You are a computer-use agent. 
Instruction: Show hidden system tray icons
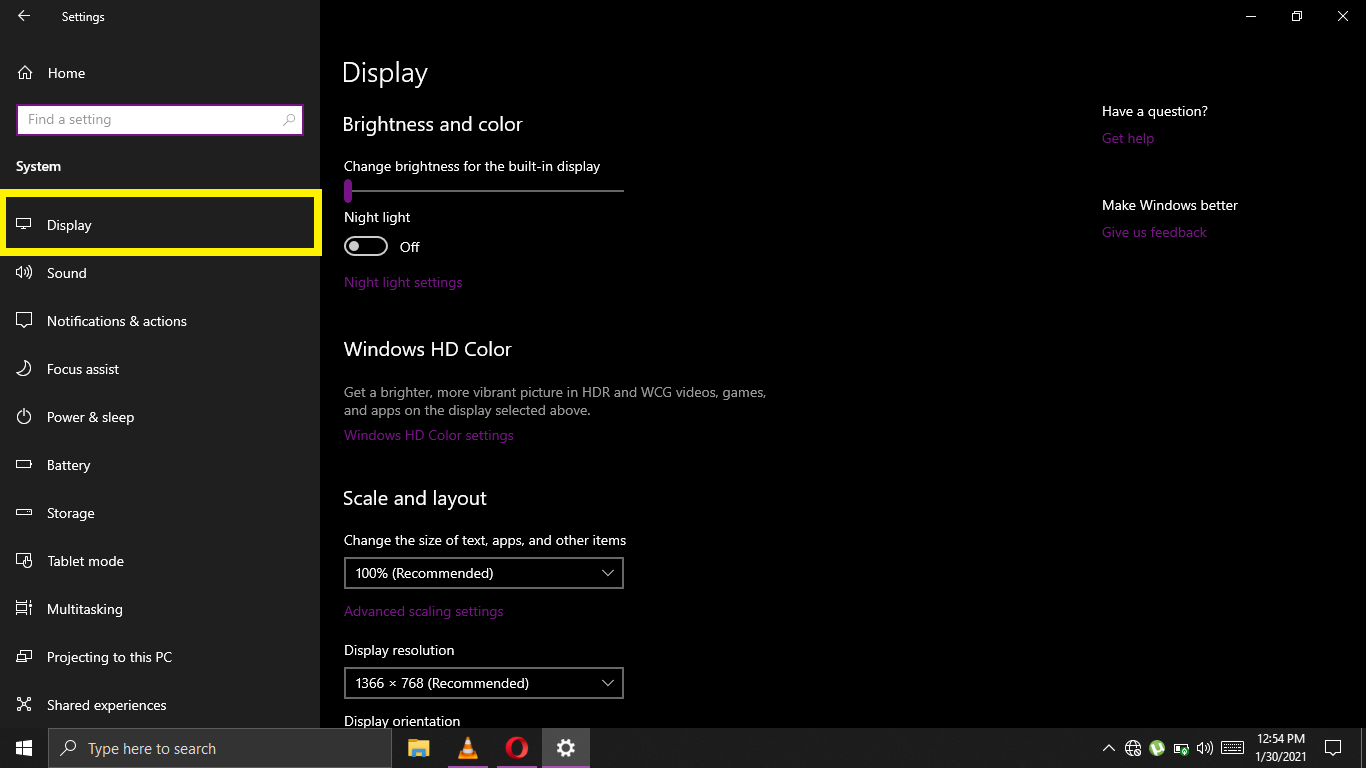pos(1109,748)
